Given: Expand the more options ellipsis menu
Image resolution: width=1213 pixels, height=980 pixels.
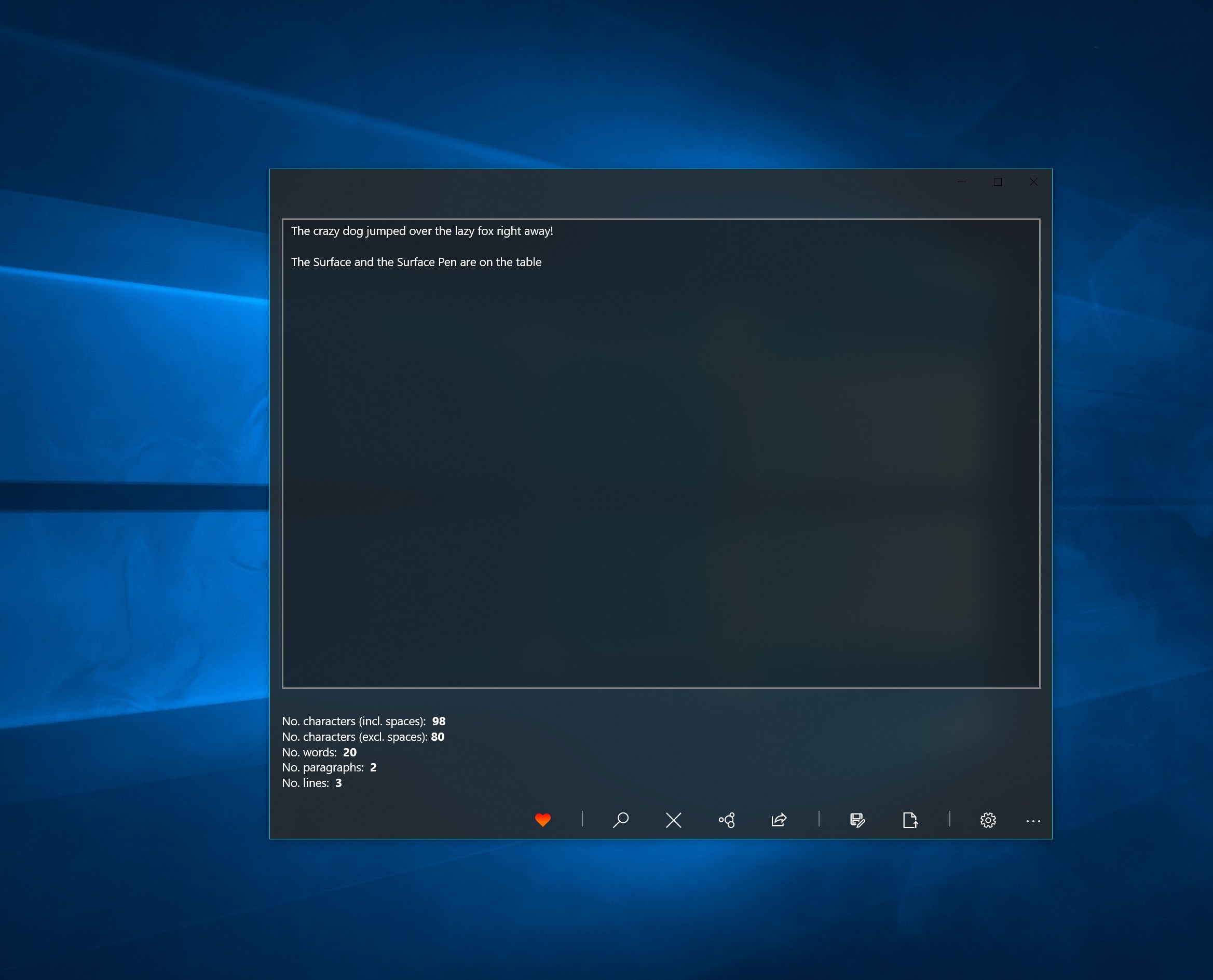Looking at the screenshot, I should (x=1033, y=821).
